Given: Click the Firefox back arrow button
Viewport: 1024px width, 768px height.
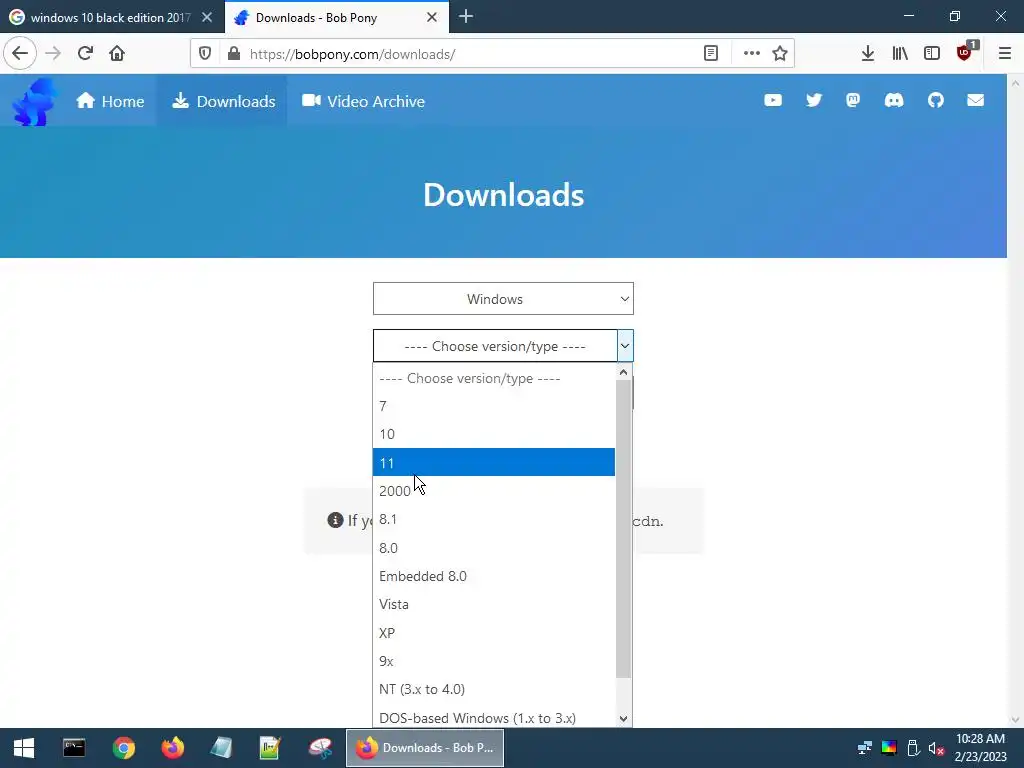Looking at the screenshot, I should tap(20, 53).
